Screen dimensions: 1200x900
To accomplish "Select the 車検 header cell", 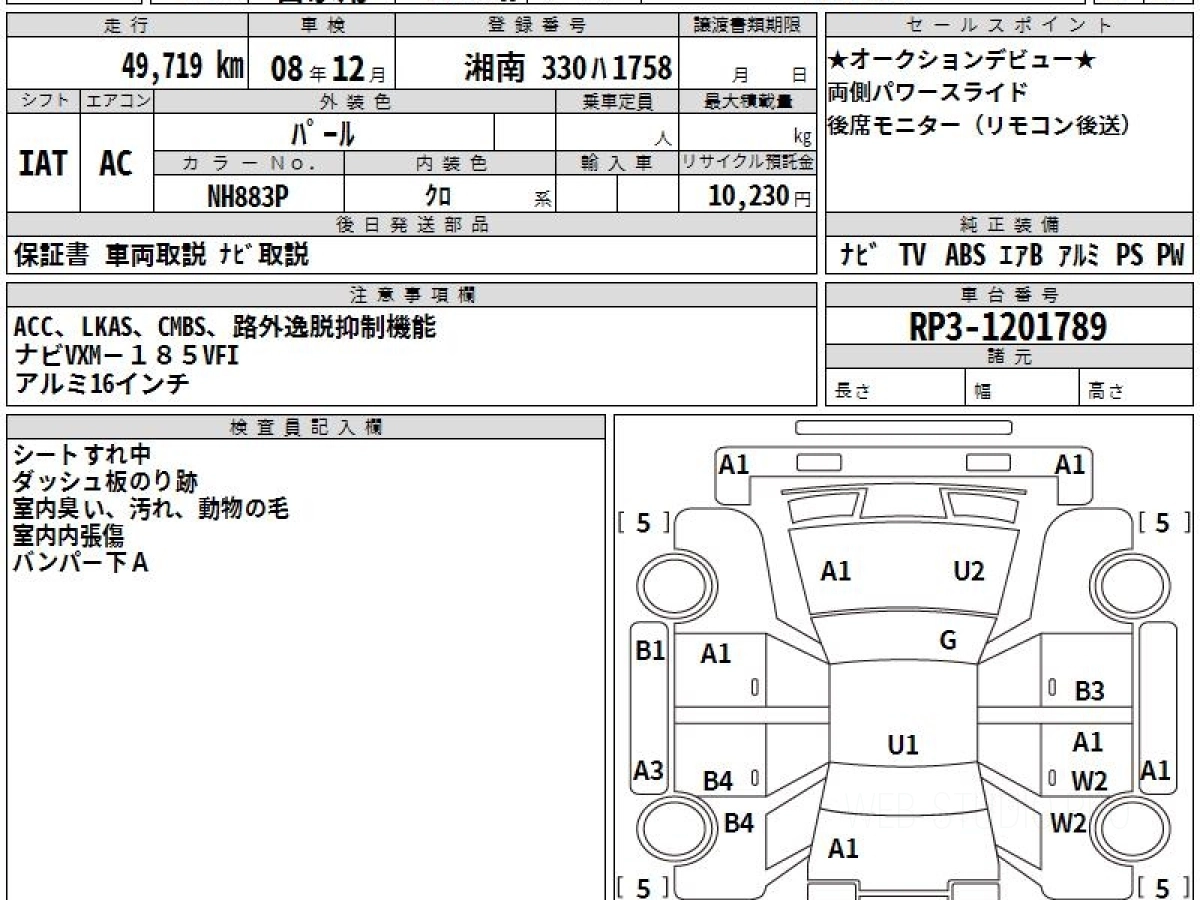I will point(322,26).
